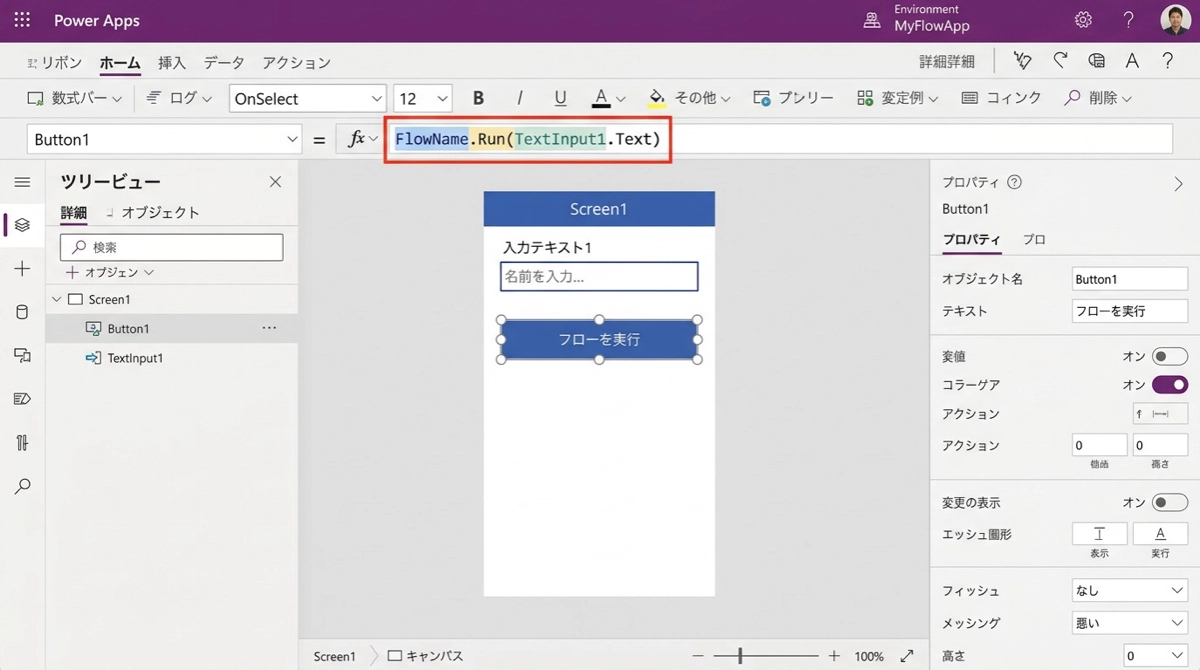Collapse the Screen1 tree node
This screenshot has height=670, width=1200.
56,299
